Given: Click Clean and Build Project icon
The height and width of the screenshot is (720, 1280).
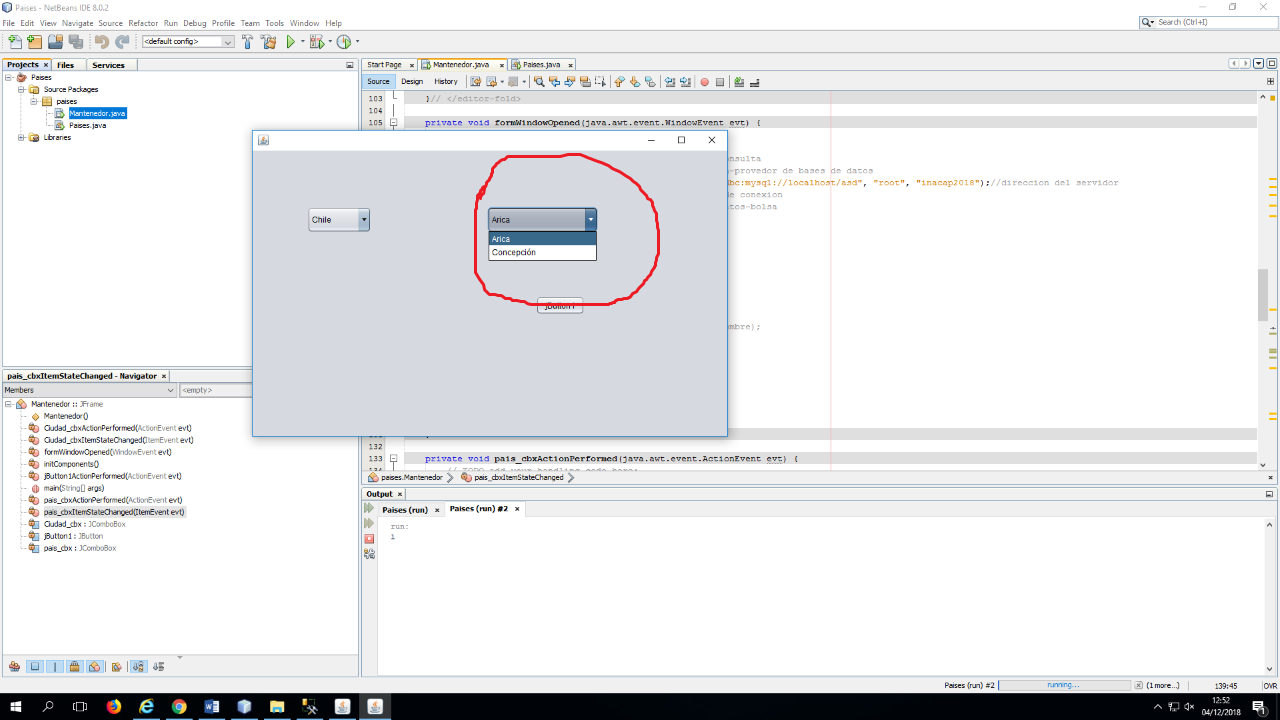Looking at the screenshot, I should click(x=268, y=42).
